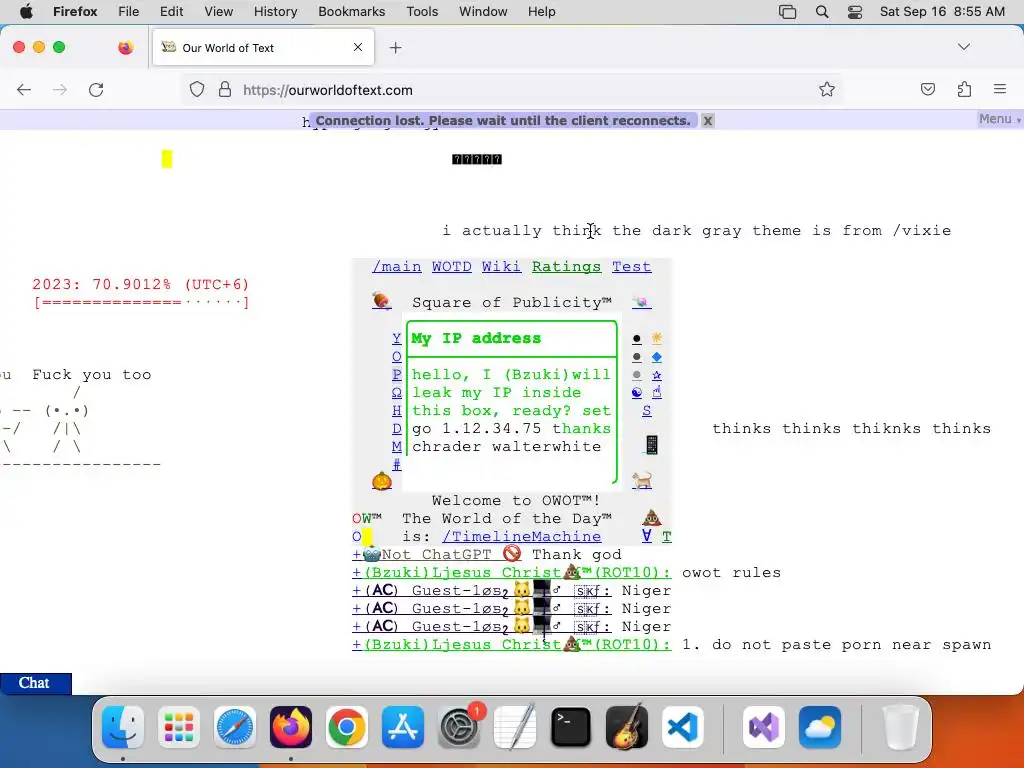This screenshot has width=1024, height=768.
Task: Open the mobile phone emoji link
Action: 651,445
